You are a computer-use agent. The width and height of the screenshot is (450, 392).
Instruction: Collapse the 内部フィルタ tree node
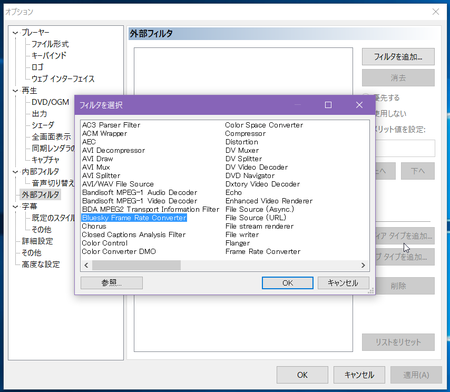[x=15, y=172]
